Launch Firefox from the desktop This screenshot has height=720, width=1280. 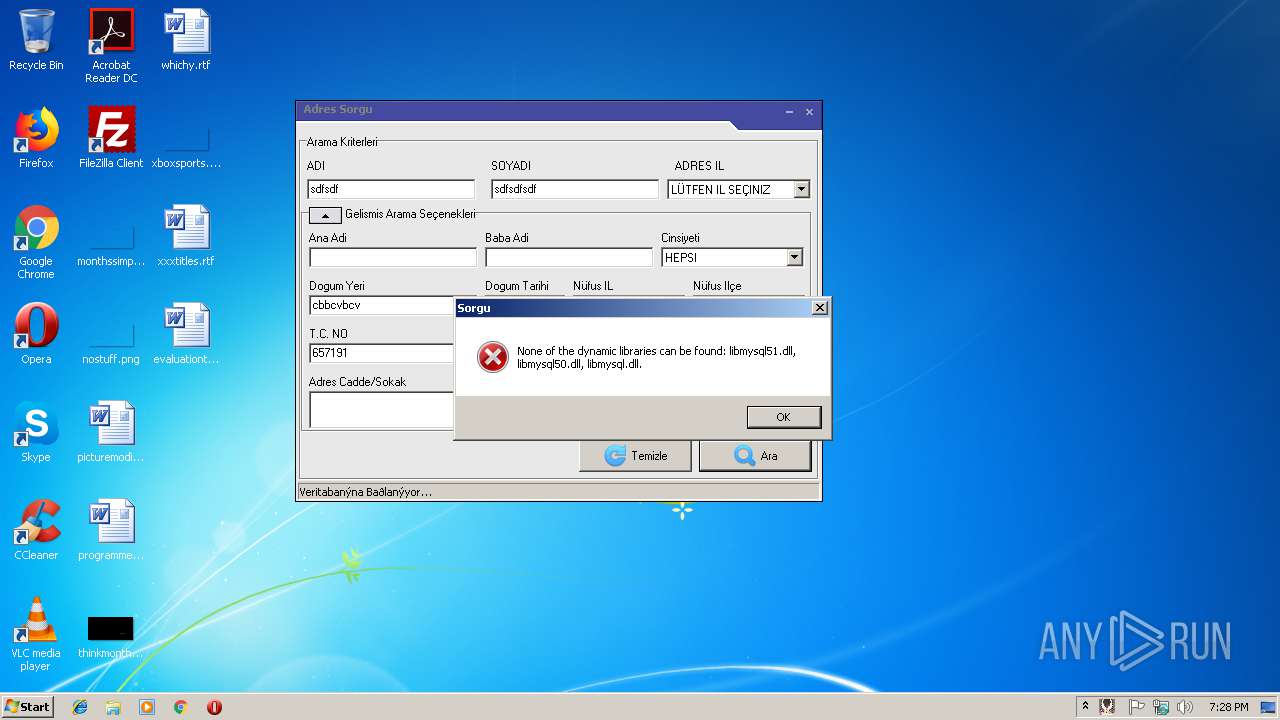coord(36,138)
